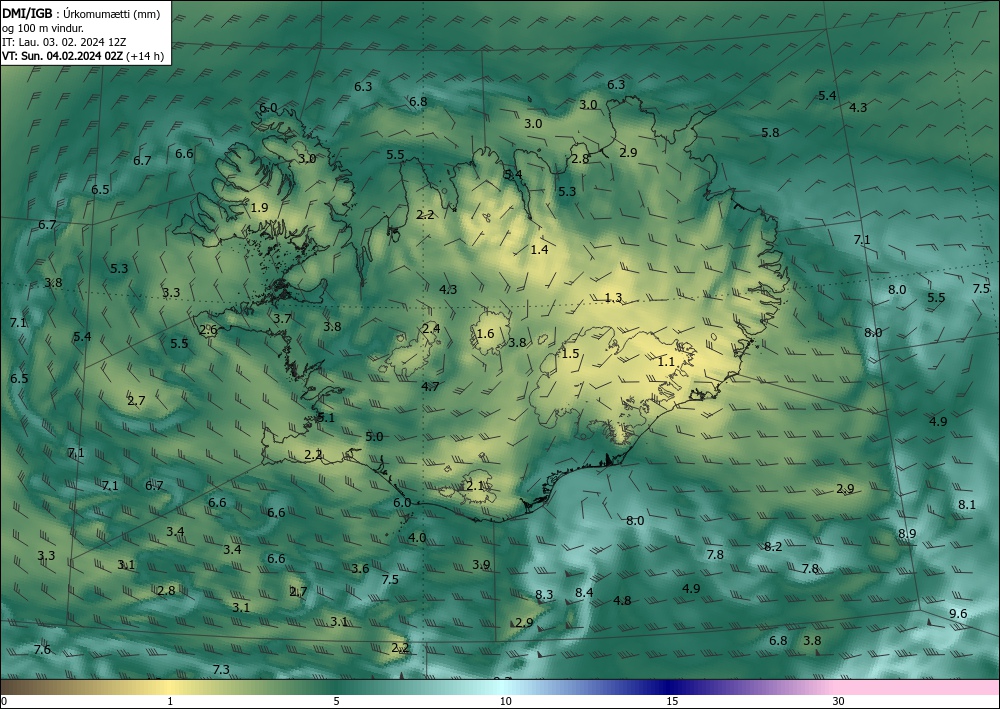Click the initial time 'IT: Lau. 03. 02. 2024 12Z'
The height and width of the screenshot is (709, 1000).
tap(64, 42)
